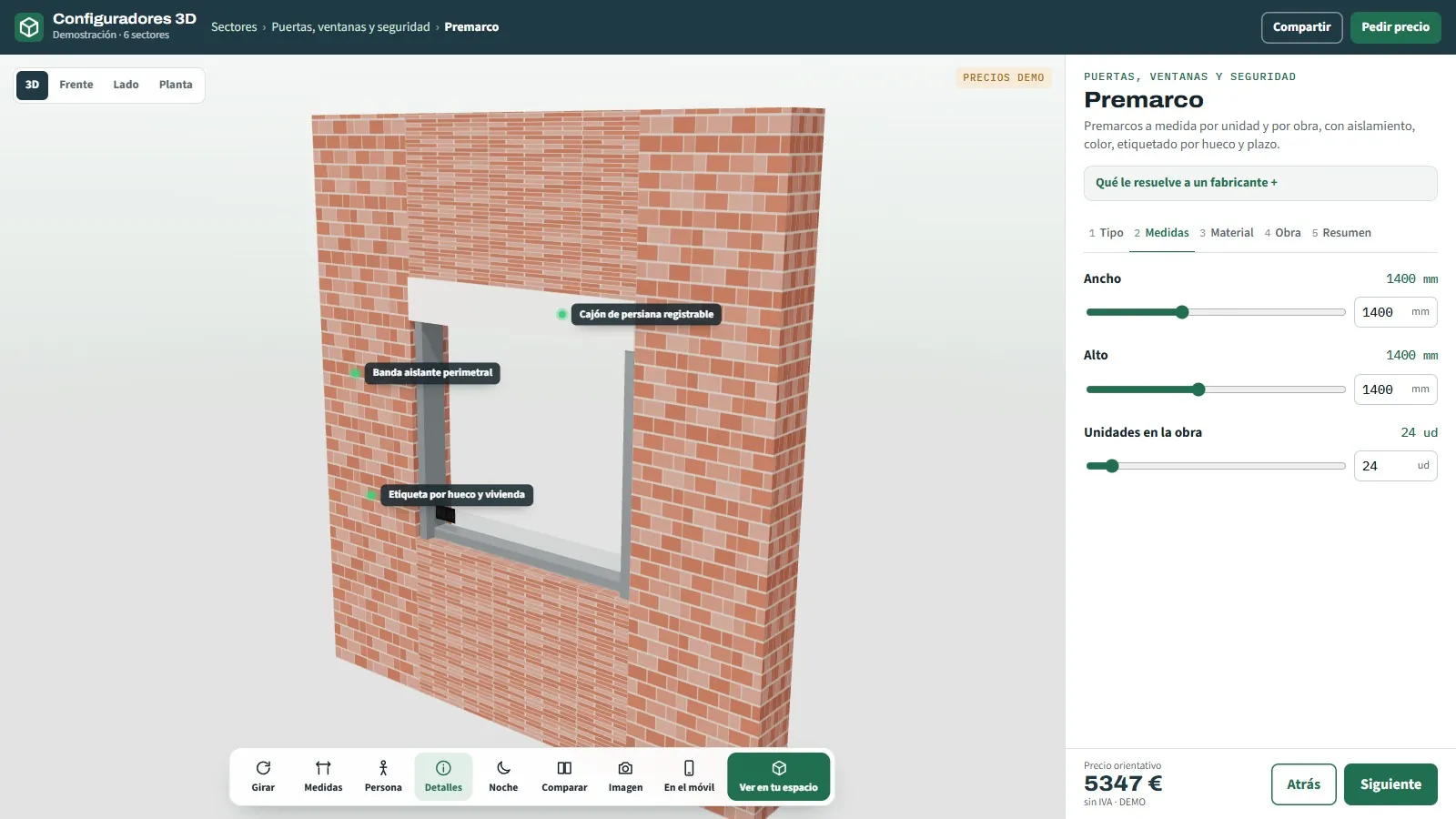The height and width of the screenshot is (819, 1456).
Task: Click the Girar rotate icon
Action: 263,768
